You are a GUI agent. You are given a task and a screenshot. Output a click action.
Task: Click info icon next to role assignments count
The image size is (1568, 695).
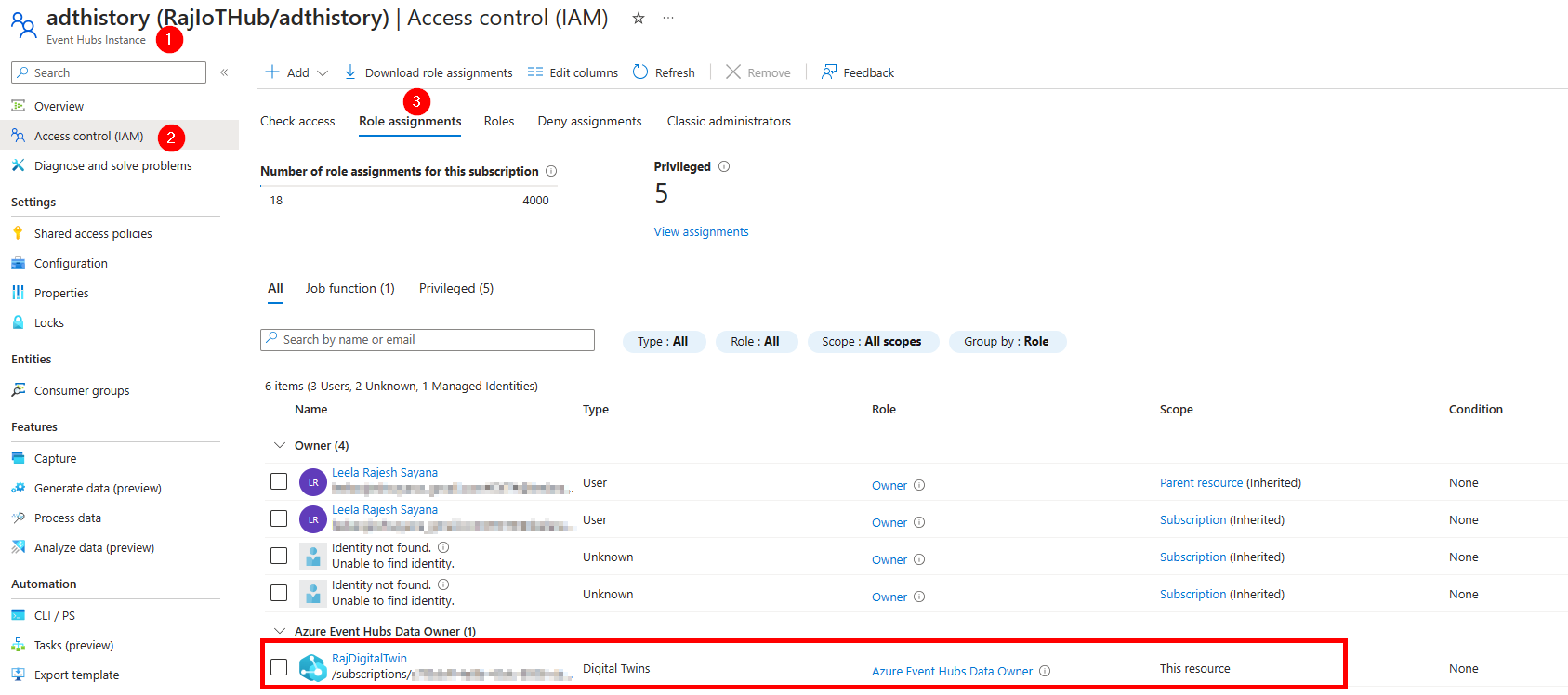[551, 171]
